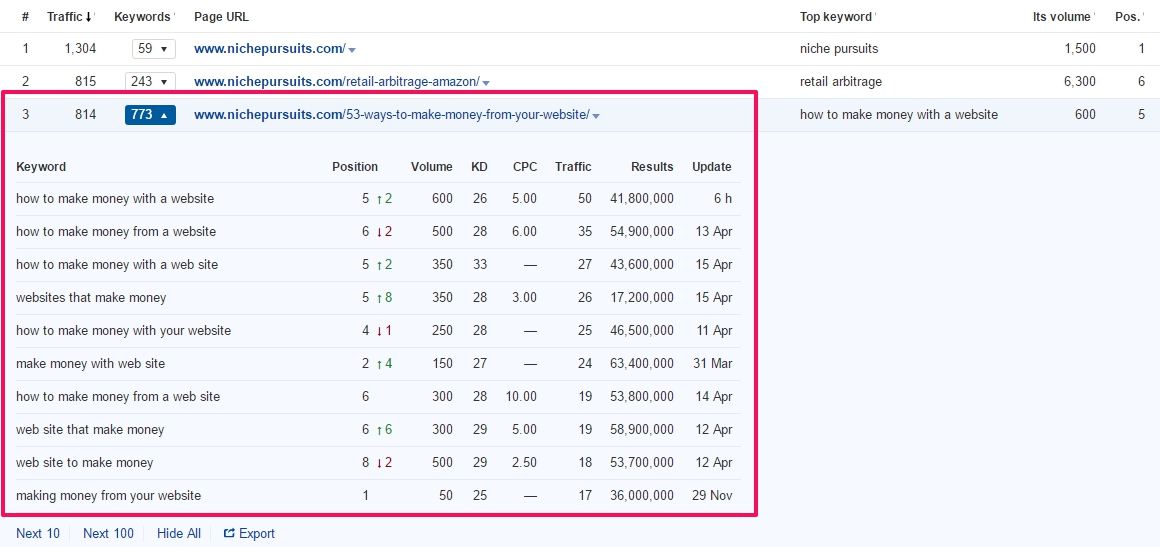This screenshot has width=1160, height=547.
Task: Click Results column header
Action: tap(652, 167)
